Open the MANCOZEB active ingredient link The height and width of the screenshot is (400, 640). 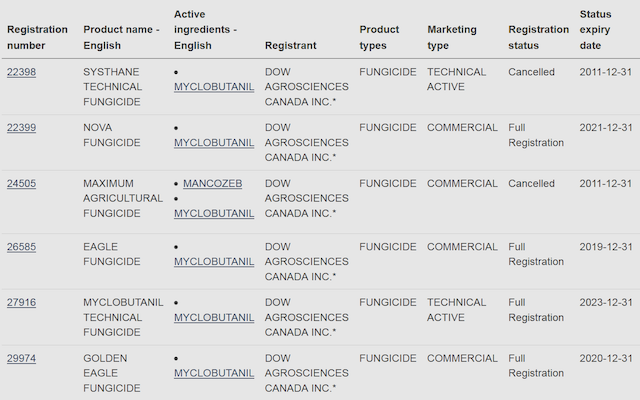coord(212,184)
